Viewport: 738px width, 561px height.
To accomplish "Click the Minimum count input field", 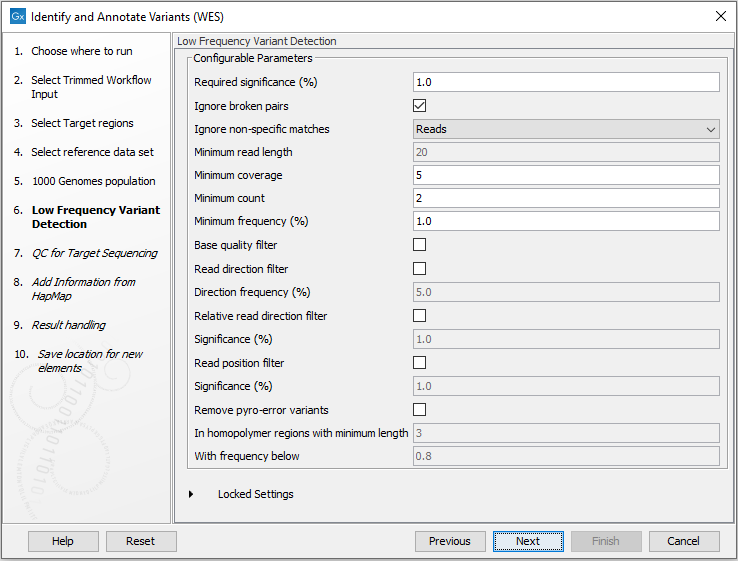I will tap(566, 198).
